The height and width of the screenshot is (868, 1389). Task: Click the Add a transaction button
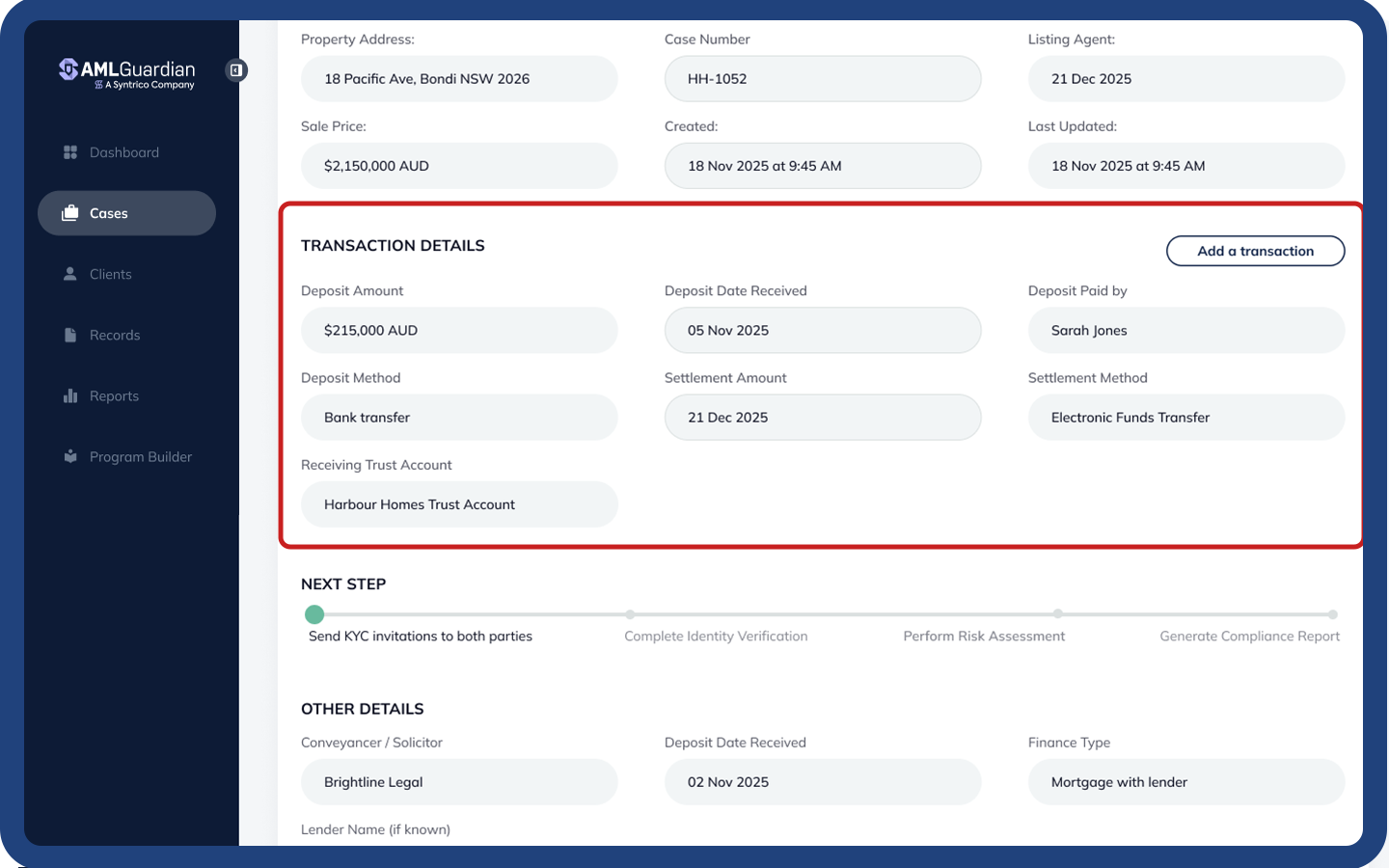tap(1255, 251)
